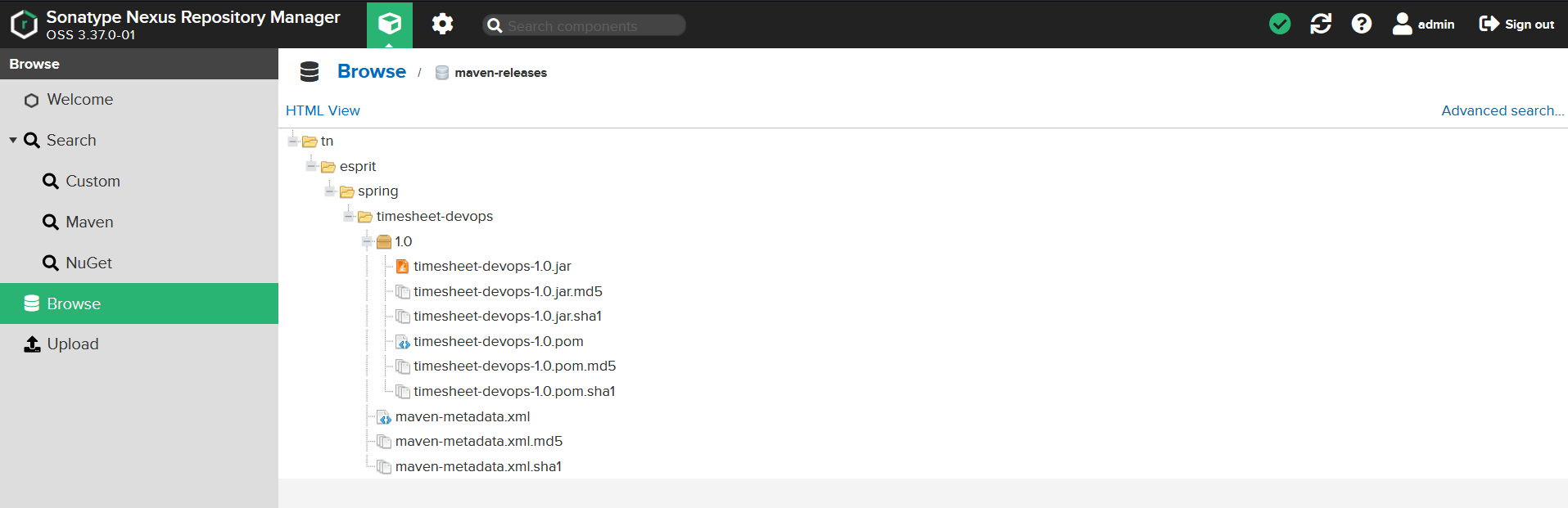Image resolution: width=1568 pixels, height=508 pixels.
Task: Click the jar.md5 file icon
Action: click(403, 292)
